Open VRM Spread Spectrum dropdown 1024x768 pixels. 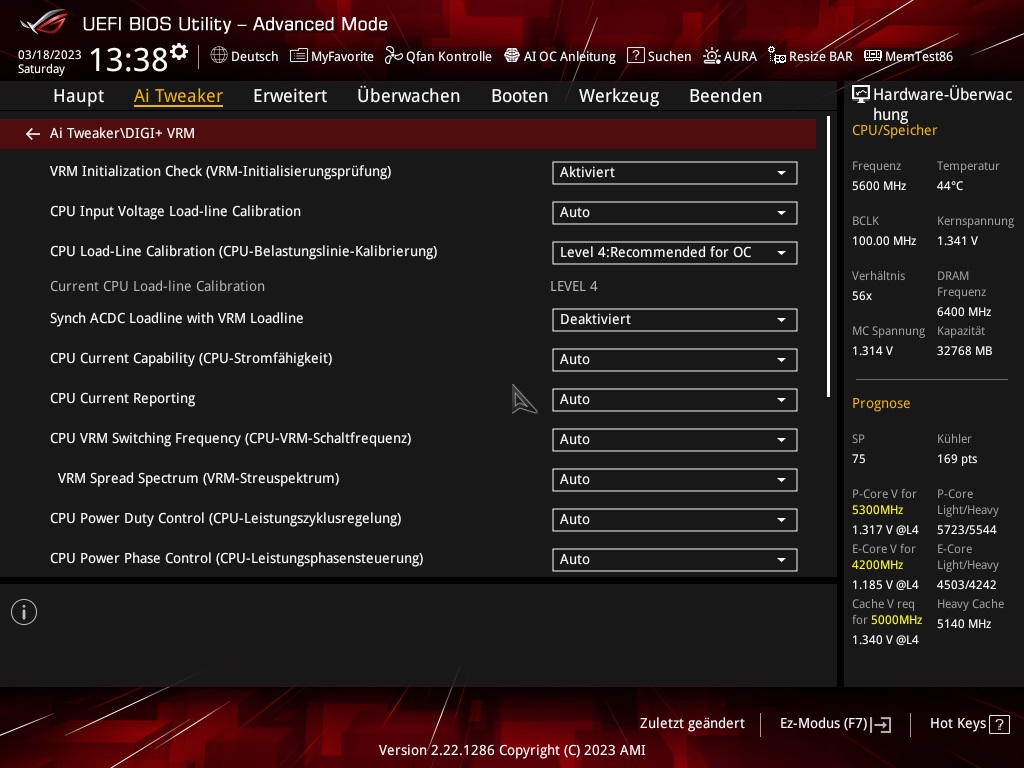[x=675, y=479]
